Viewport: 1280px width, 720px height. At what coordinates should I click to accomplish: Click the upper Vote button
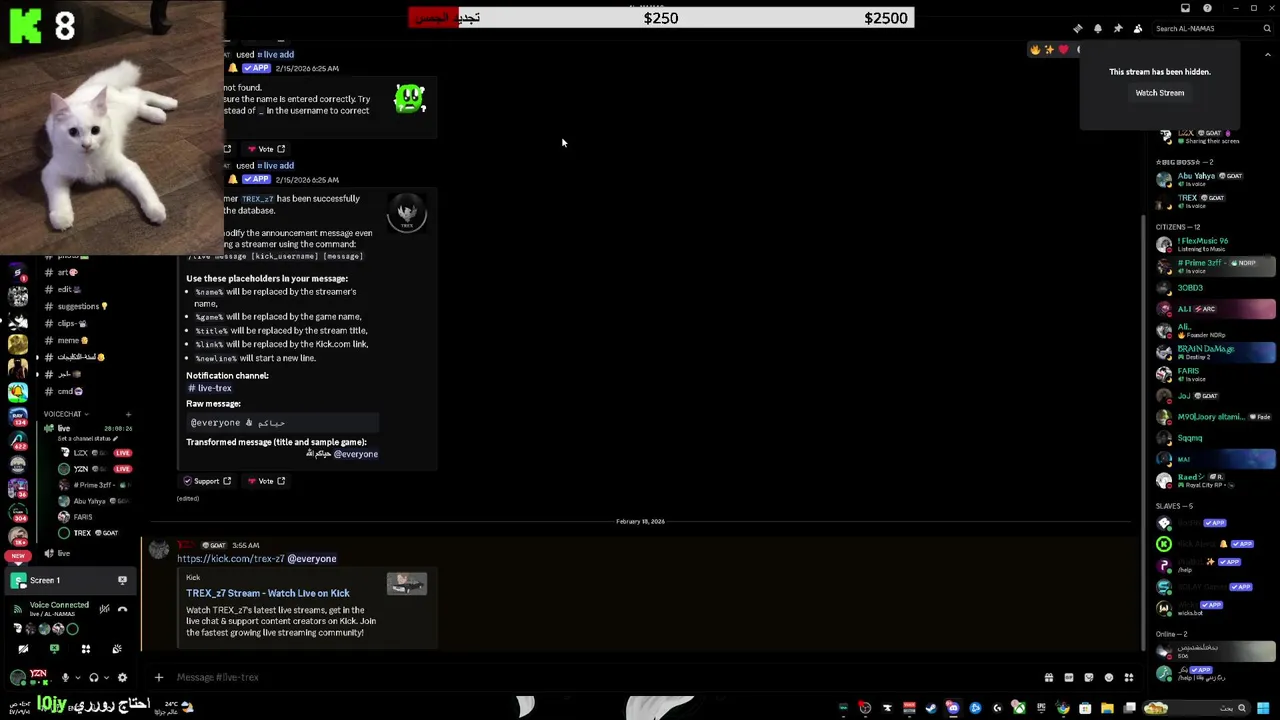coord(267,149)
